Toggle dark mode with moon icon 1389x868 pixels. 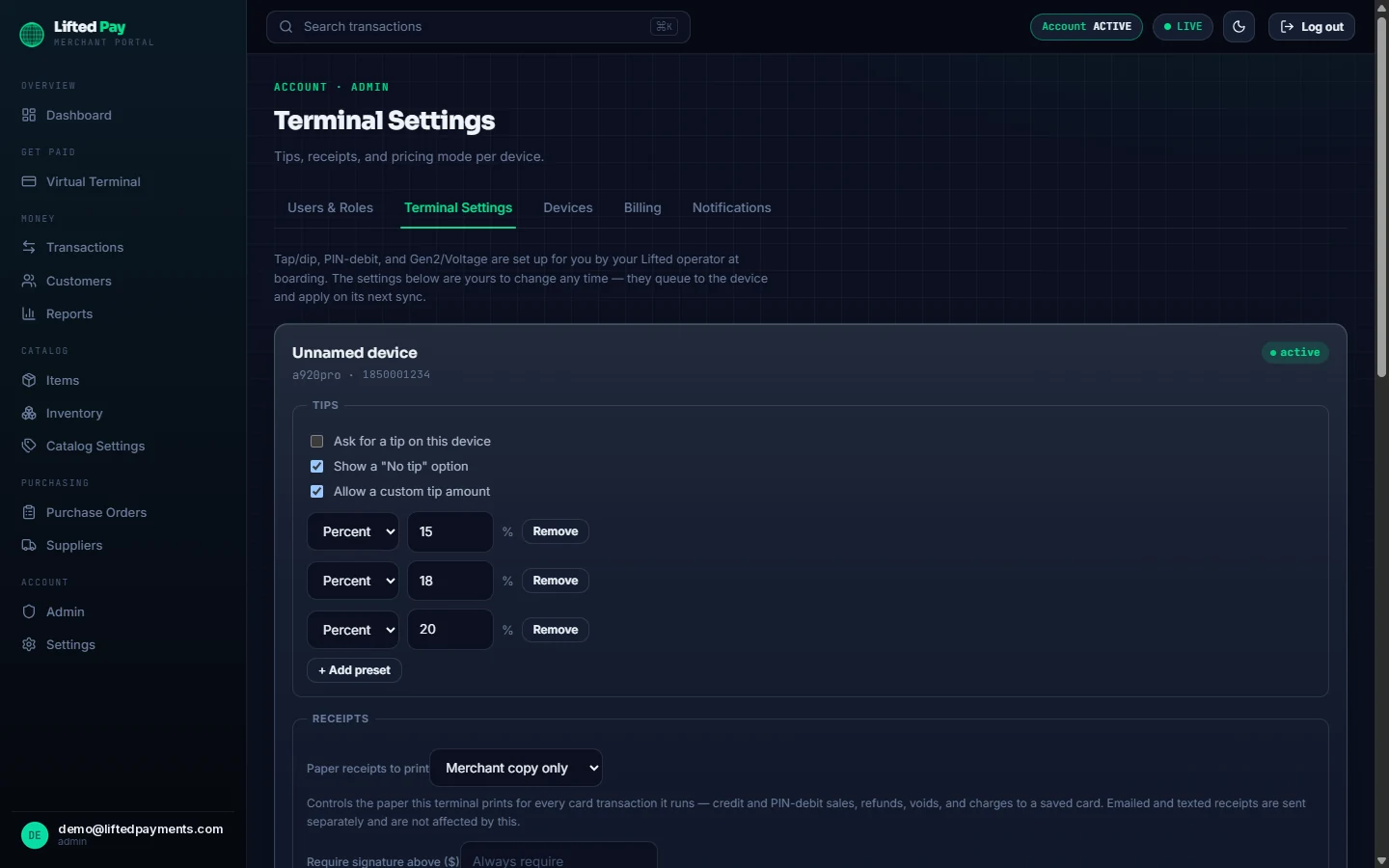click(1239, 27)
